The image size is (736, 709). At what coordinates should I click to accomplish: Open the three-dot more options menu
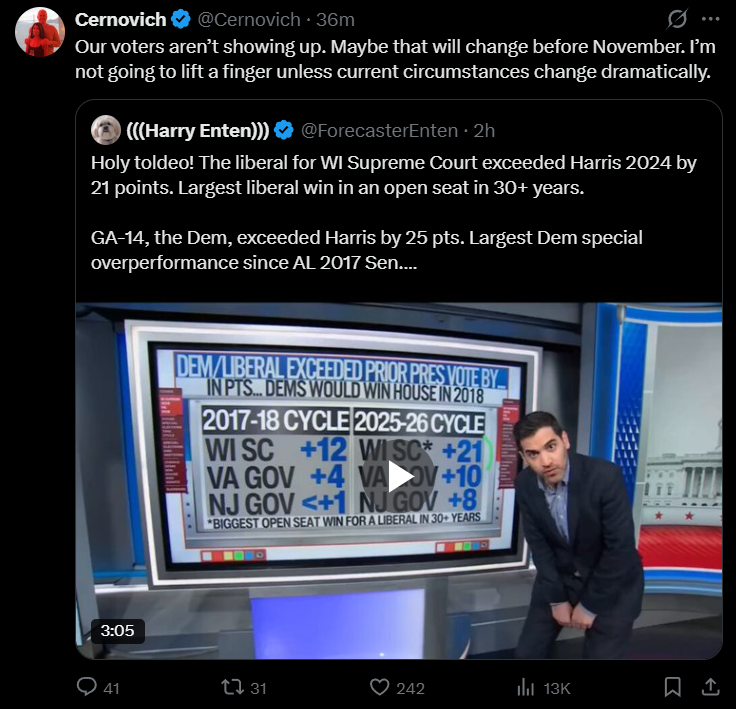pos(711,19)
